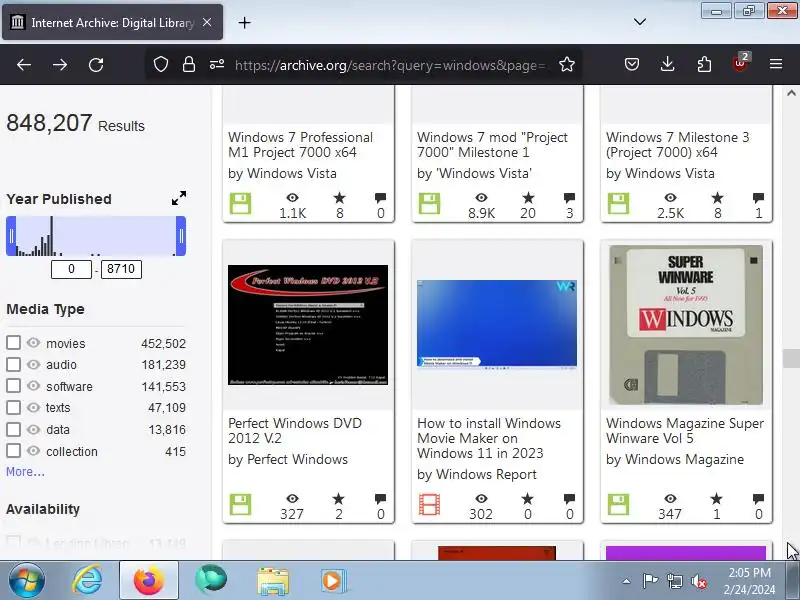
Task: Open uBlock Origin extension badge
Action: click(x=740, y=63)
